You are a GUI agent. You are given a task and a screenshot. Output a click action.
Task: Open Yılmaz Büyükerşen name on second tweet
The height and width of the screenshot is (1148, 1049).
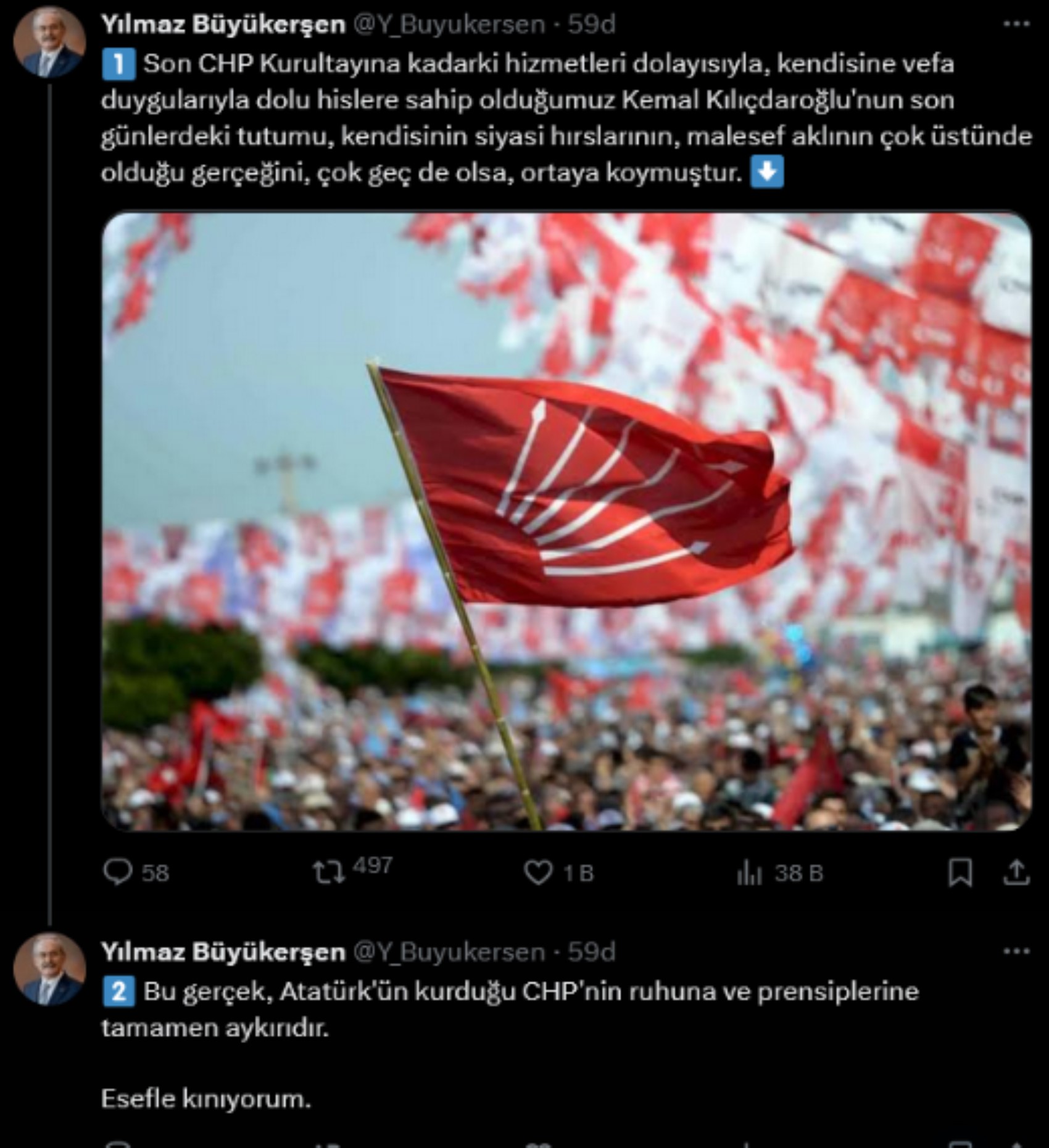coord(223,952)
